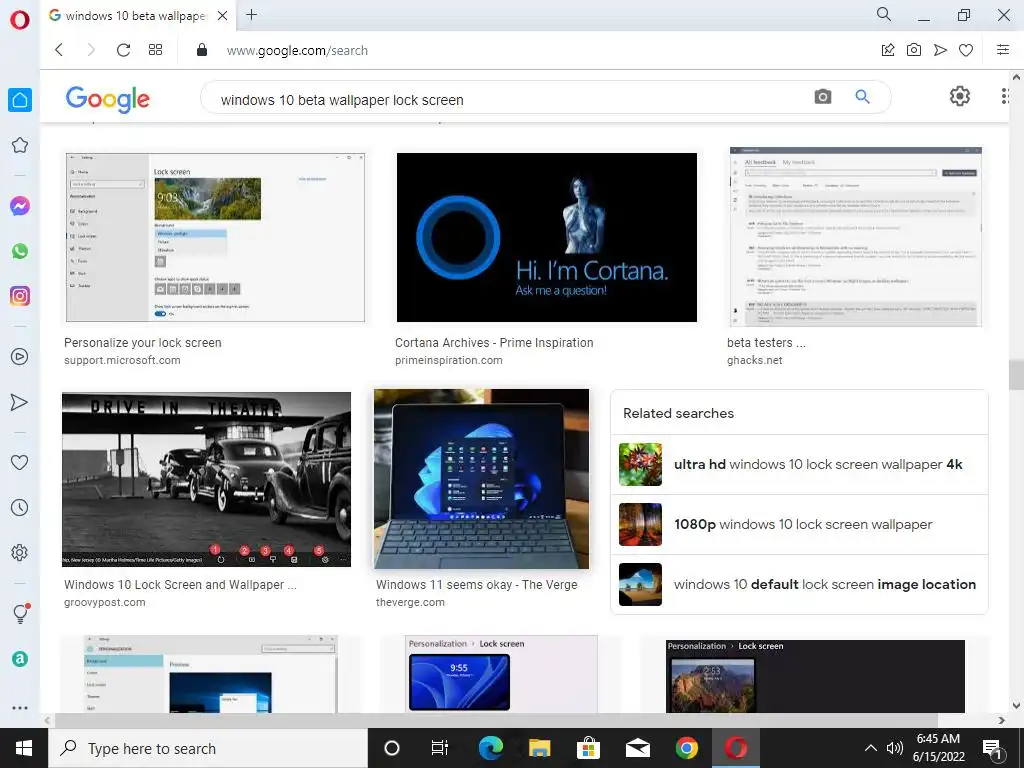Open the Hi I'm Cortana image
This screenshot has width=1024, height=768.
[x=547, y=237]
